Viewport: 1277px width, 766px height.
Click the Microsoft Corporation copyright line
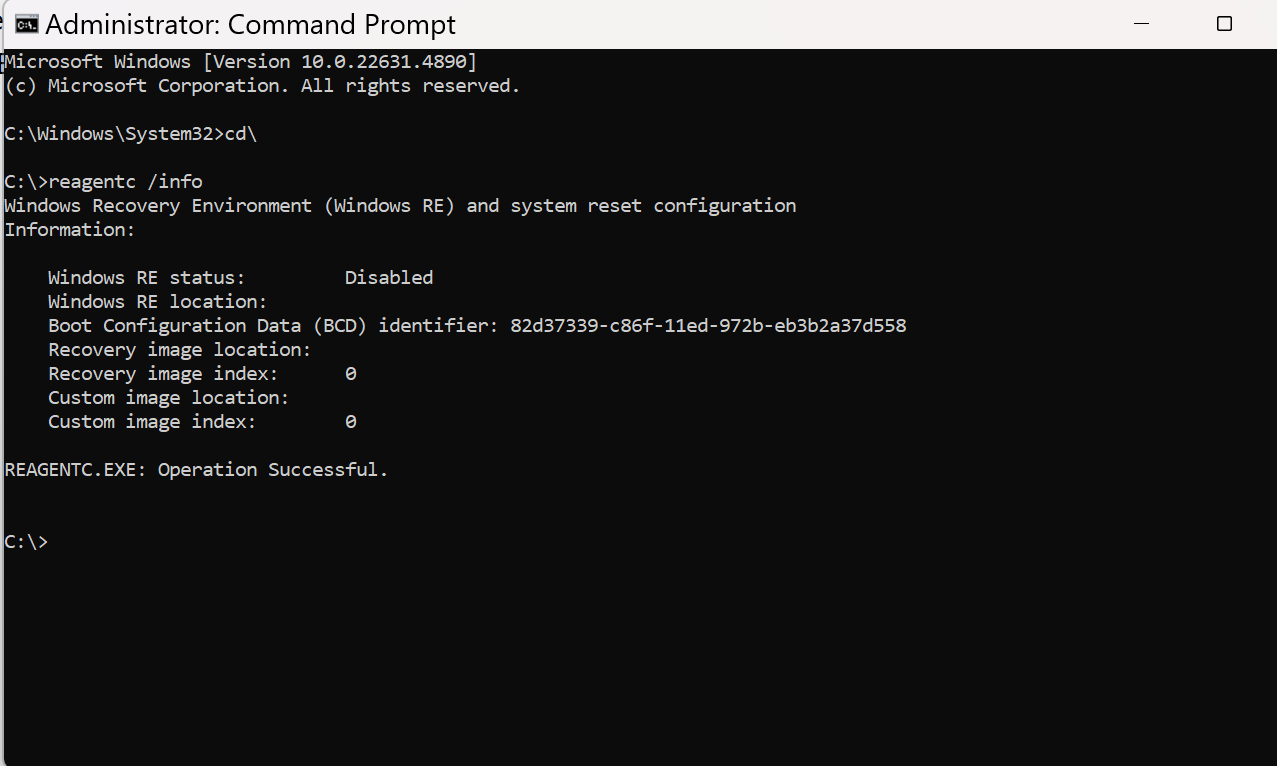point(262,86)
